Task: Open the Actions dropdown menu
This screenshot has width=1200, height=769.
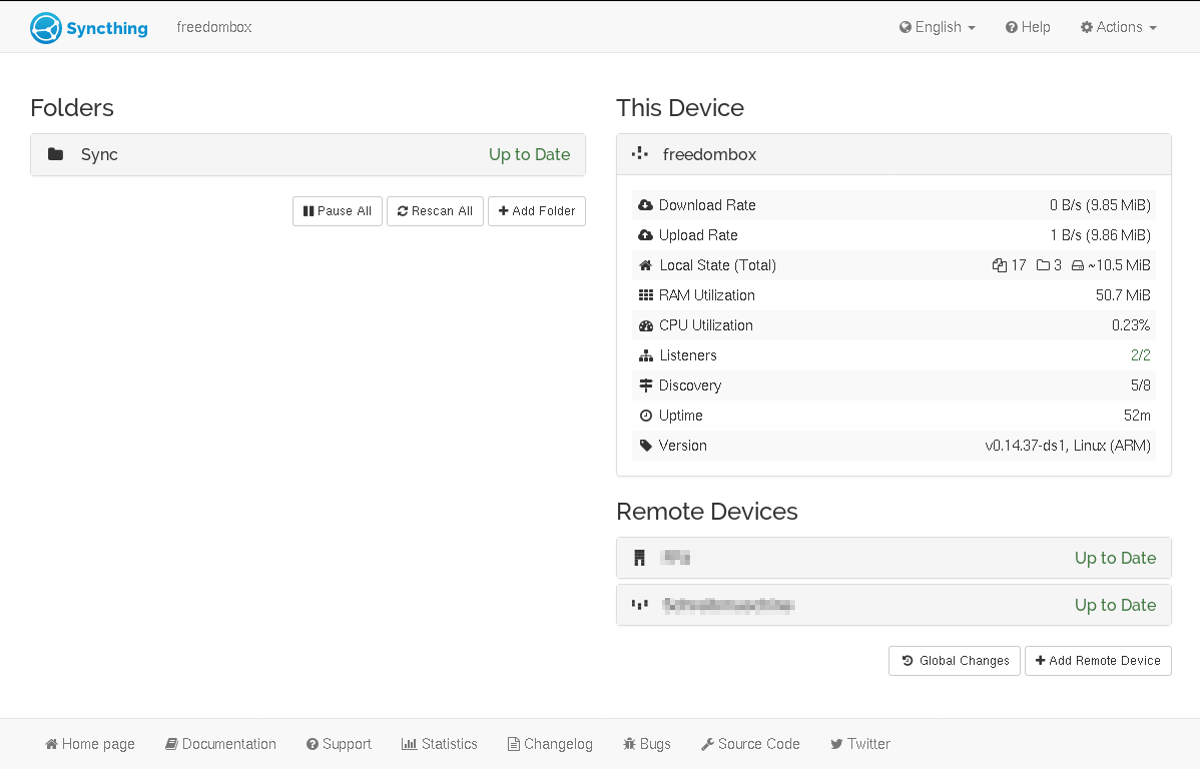Action: pos(1118,27)
